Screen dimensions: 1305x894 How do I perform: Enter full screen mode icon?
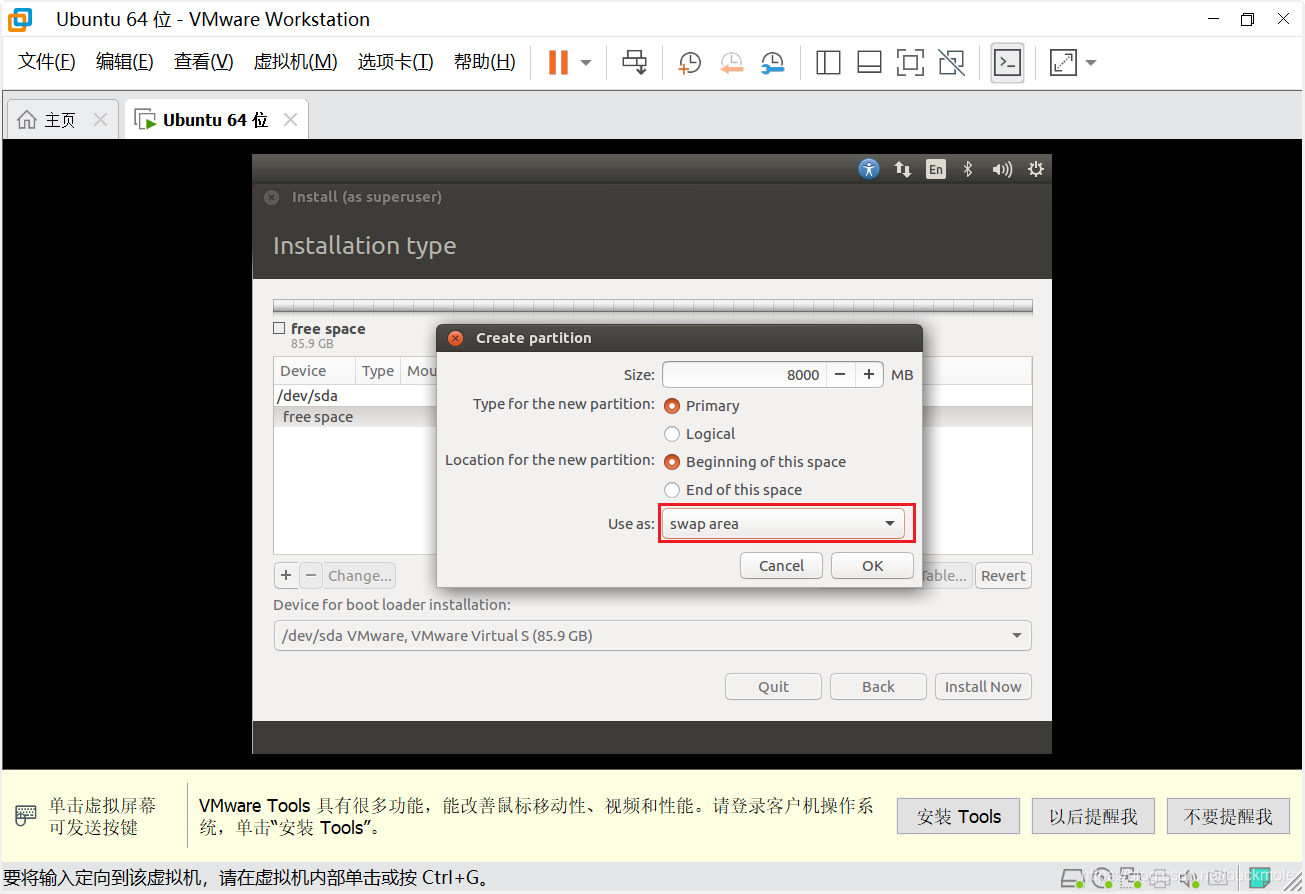point(910,62)
